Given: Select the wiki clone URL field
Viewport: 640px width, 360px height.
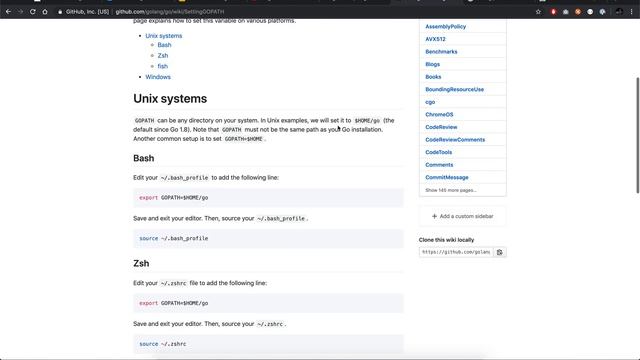Looking at the screenshot, I should 456,252.
